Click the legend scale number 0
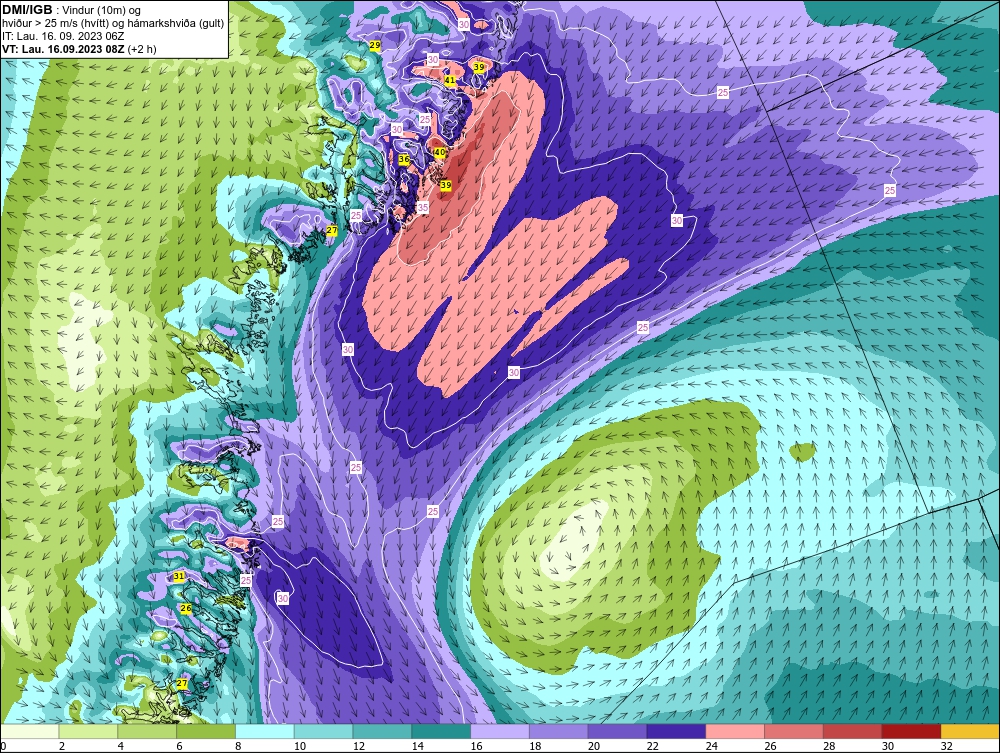This screenshot has width=1000, height=753. [x=4, y=746]
